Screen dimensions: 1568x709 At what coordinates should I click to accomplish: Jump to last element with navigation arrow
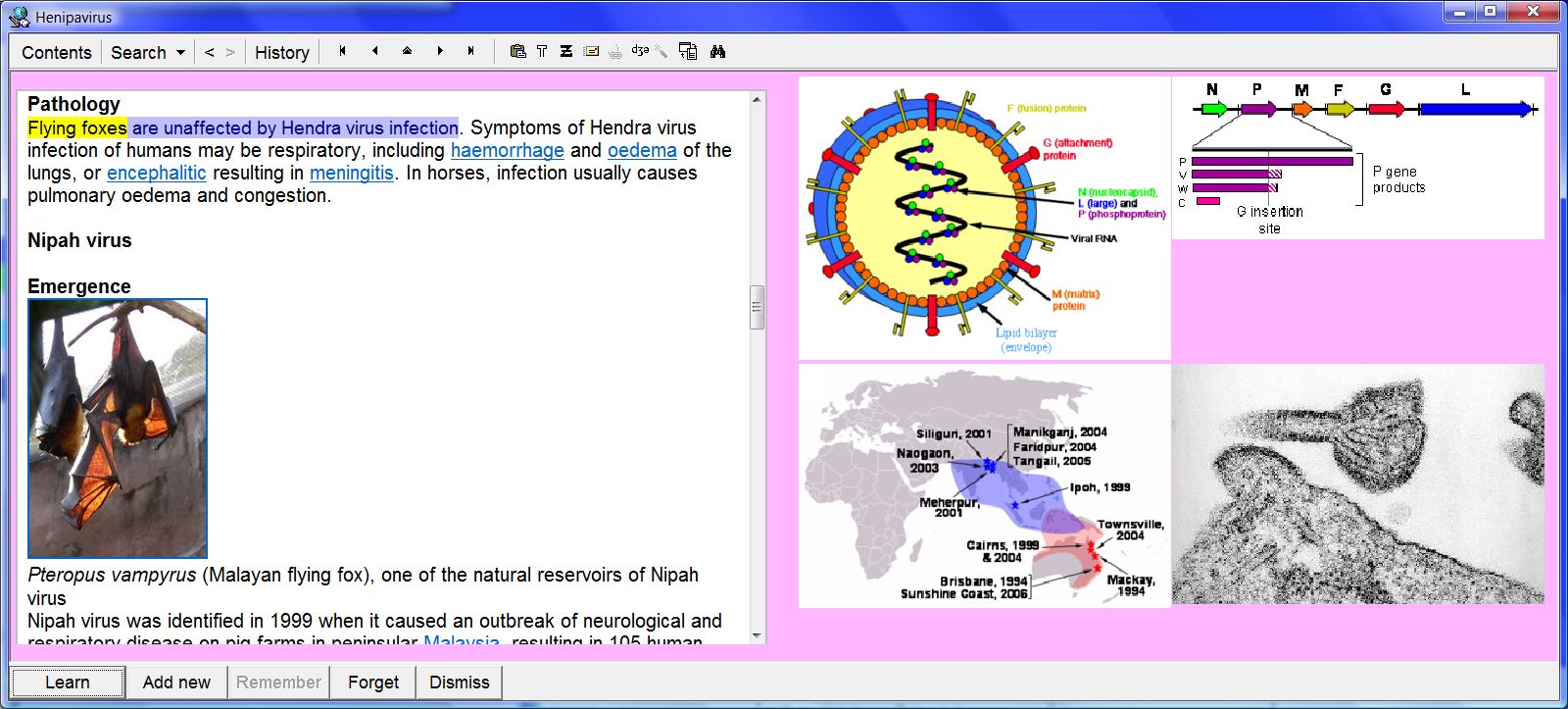click(471, 51)
